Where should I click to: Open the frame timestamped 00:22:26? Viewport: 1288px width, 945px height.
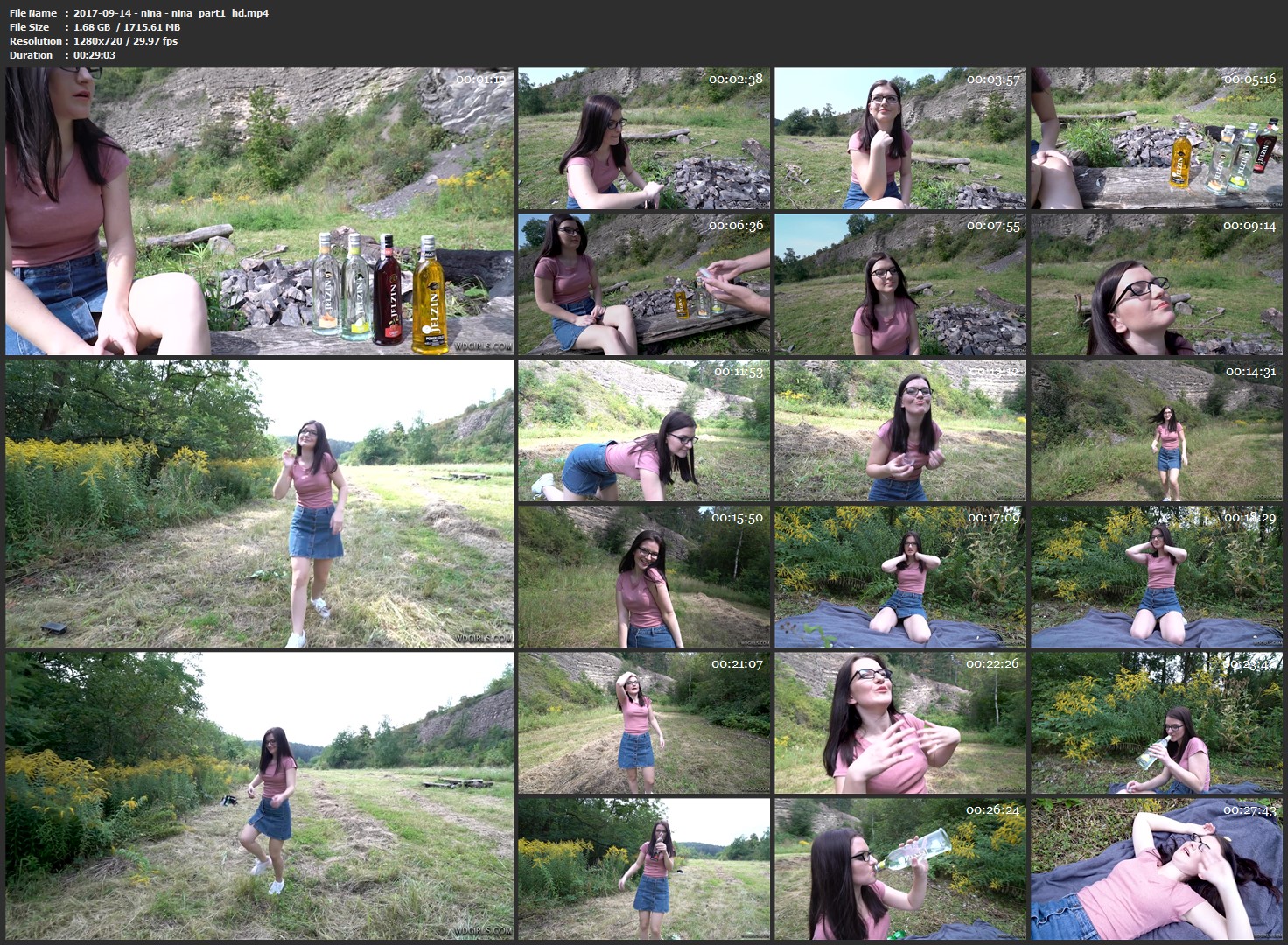900,723
